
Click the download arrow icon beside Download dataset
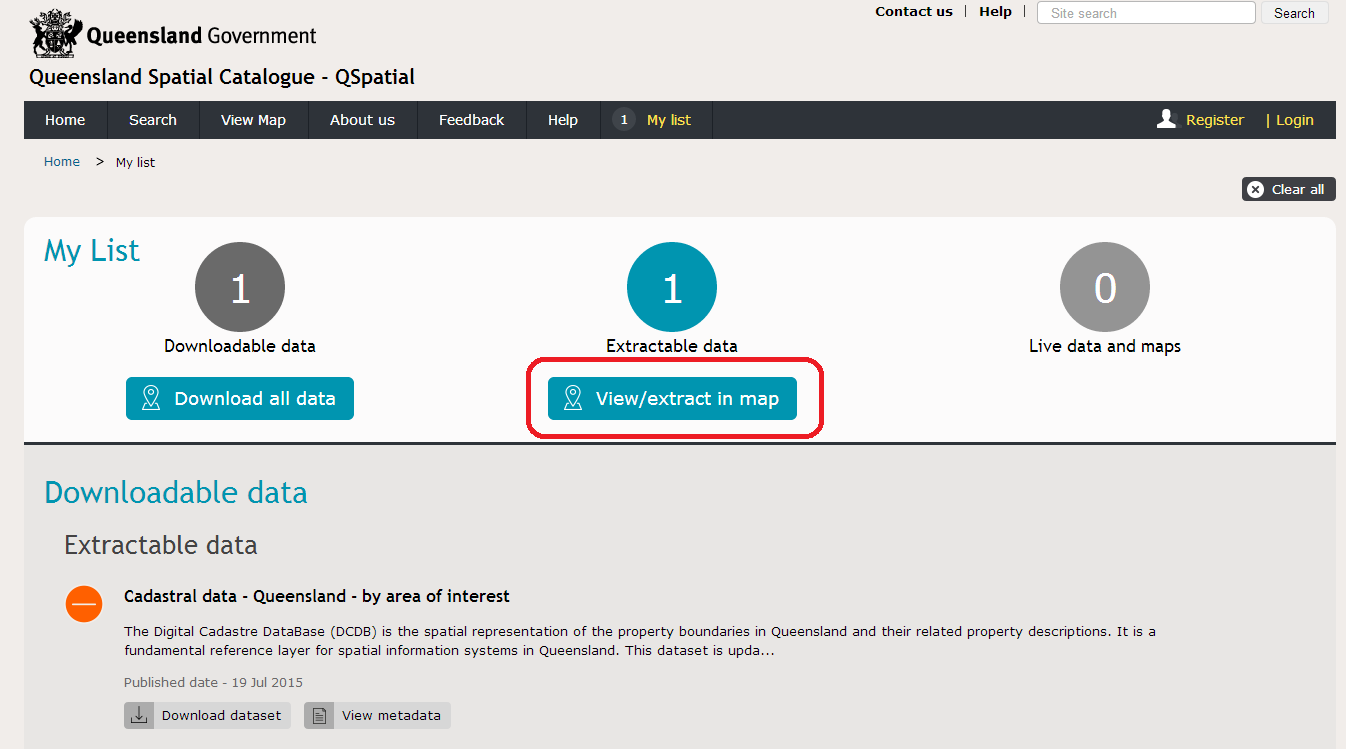pos(139,715)
